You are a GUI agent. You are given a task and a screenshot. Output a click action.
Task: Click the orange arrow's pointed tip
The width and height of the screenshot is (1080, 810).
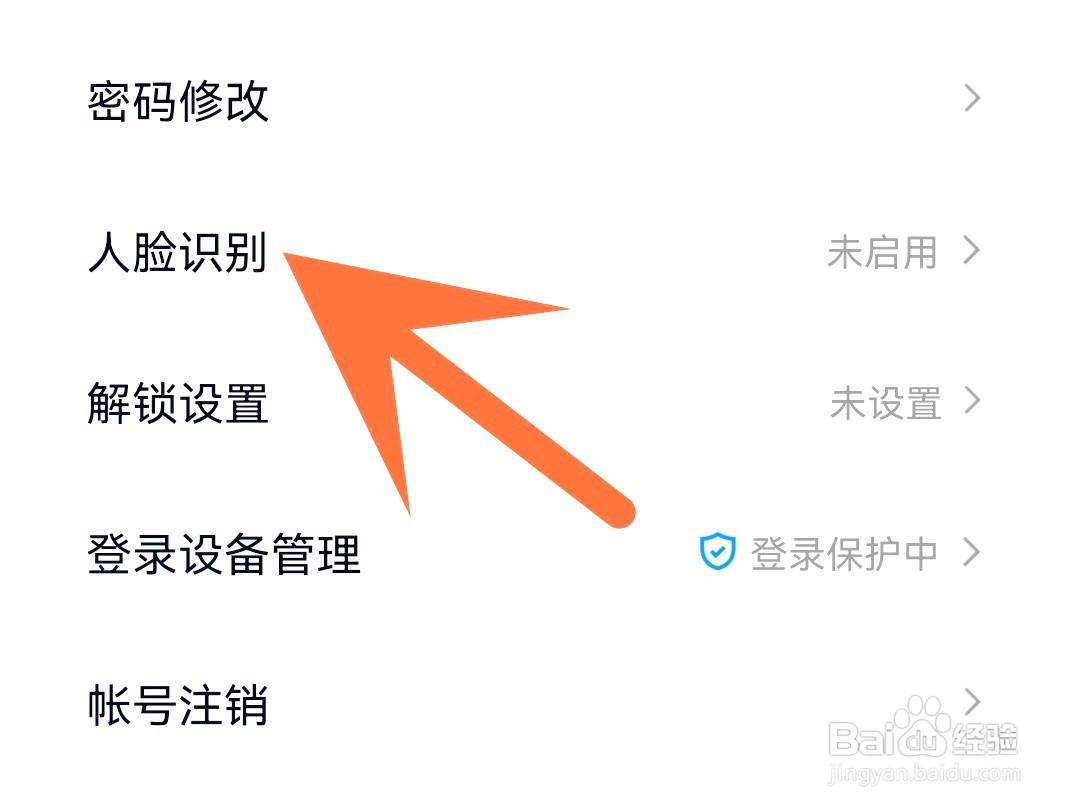click(x=287, y=256)
